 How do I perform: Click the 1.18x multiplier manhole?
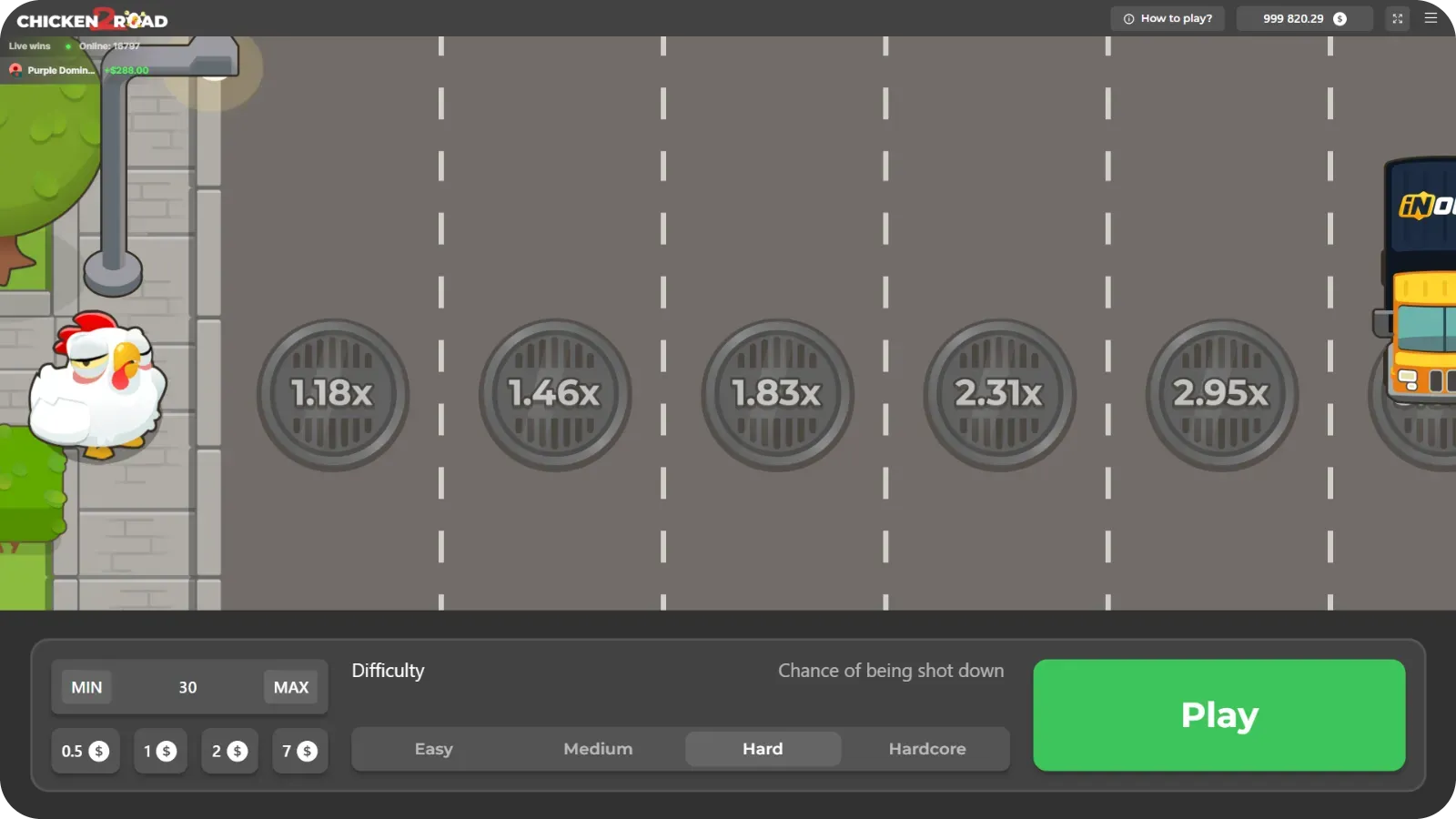click(x=331, y=395)
